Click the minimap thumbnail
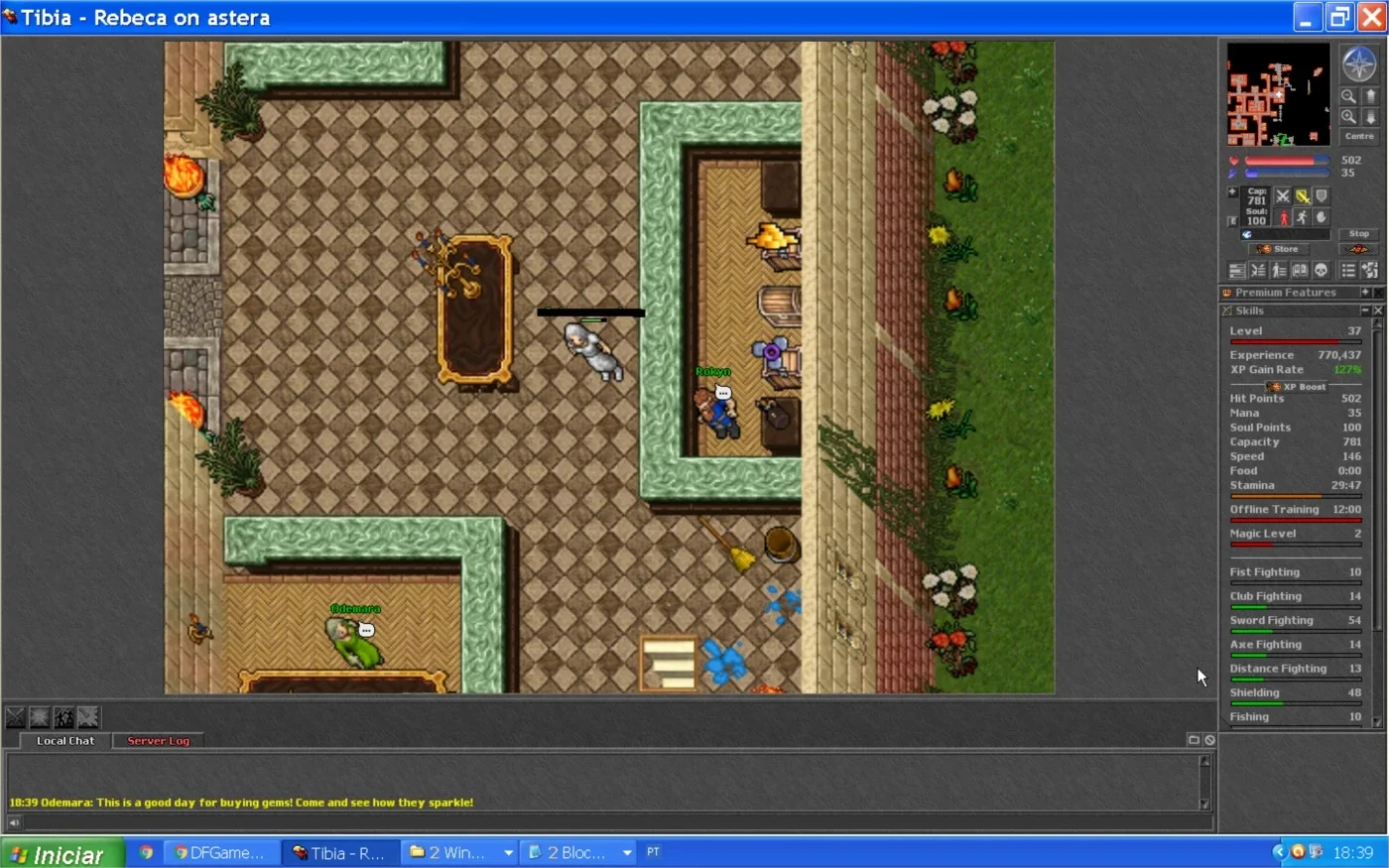 click(x=1279, y=94)
